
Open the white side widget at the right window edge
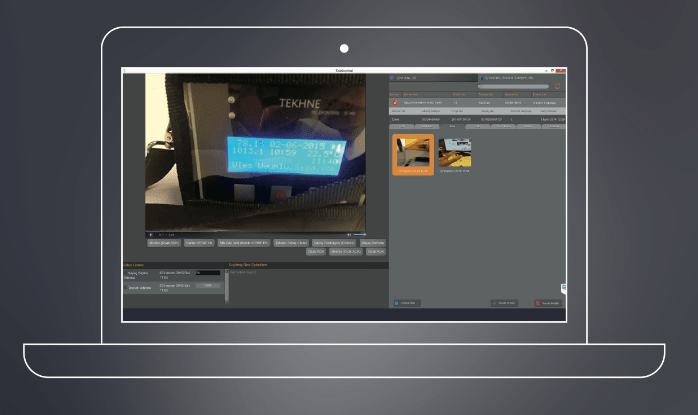coord(564,289)
